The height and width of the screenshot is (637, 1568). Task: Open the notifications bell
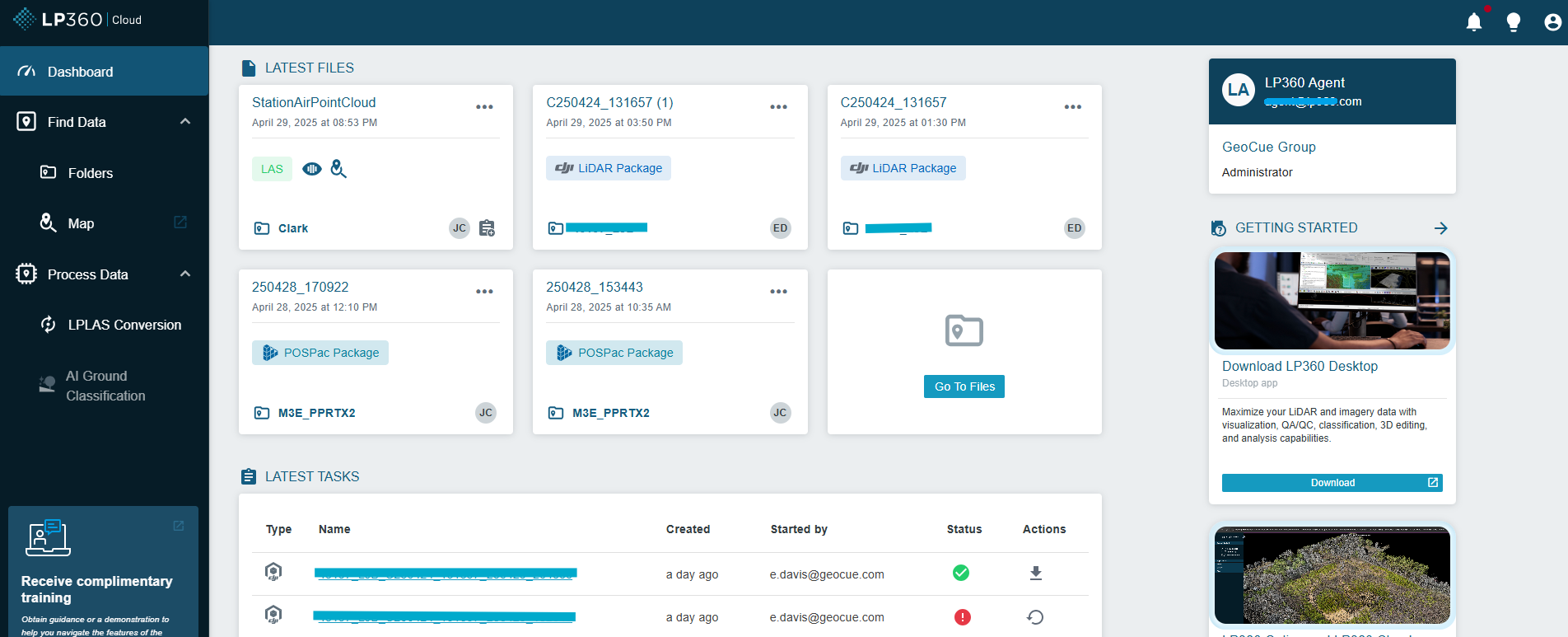tap(1474, 22)
